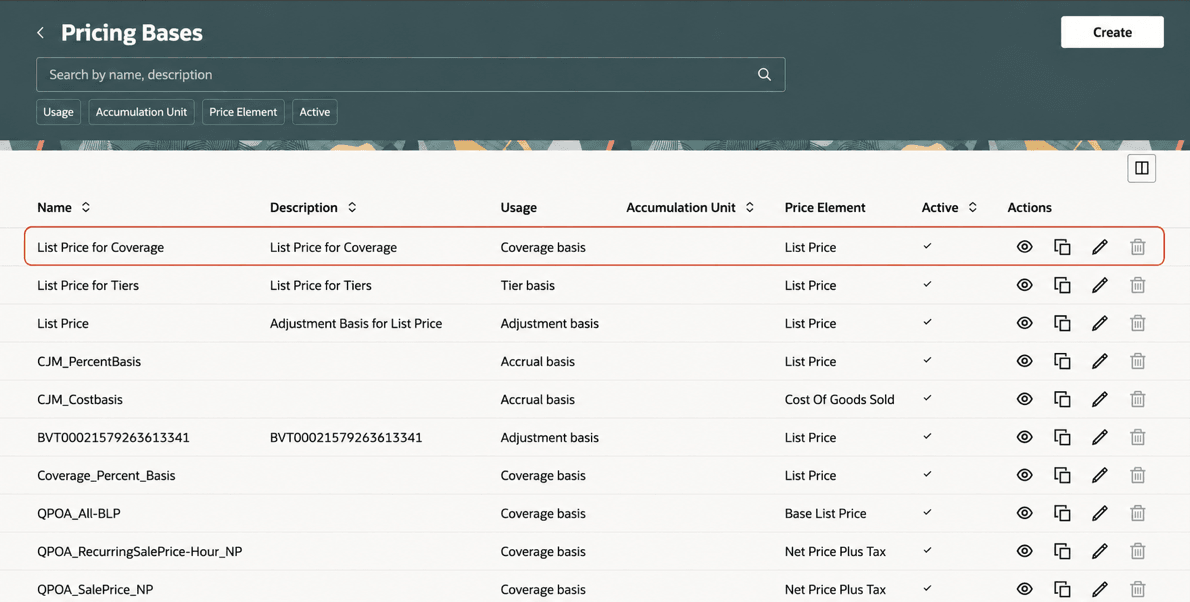The width and height of the screenshot is (1190, 602).
Task: Edit the CJM_PercentBasis row
Action: (1100, 361)
